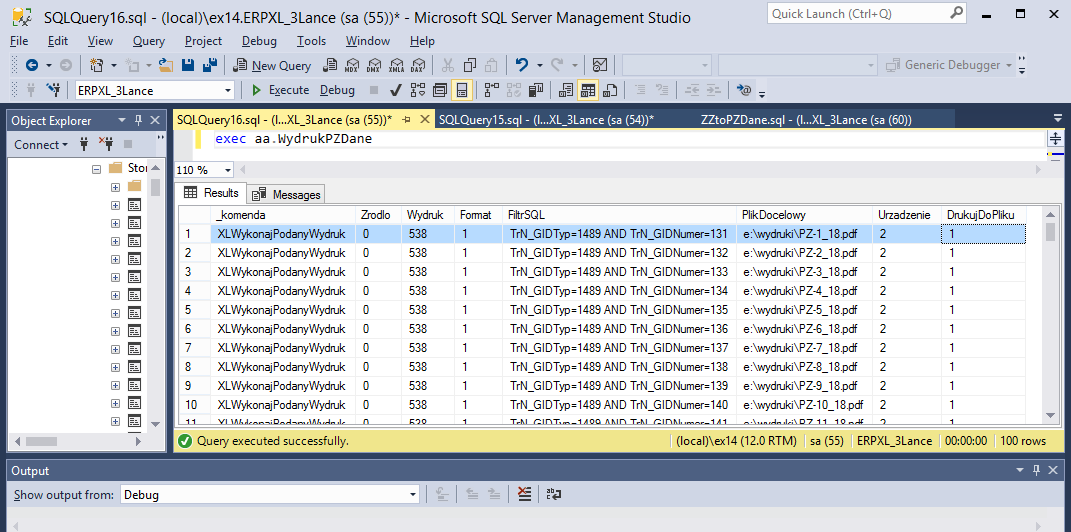The height and width of the screenshot is (532, 1071).
Task: Toggle Results to Grid mode
Action: coord(588,90)
